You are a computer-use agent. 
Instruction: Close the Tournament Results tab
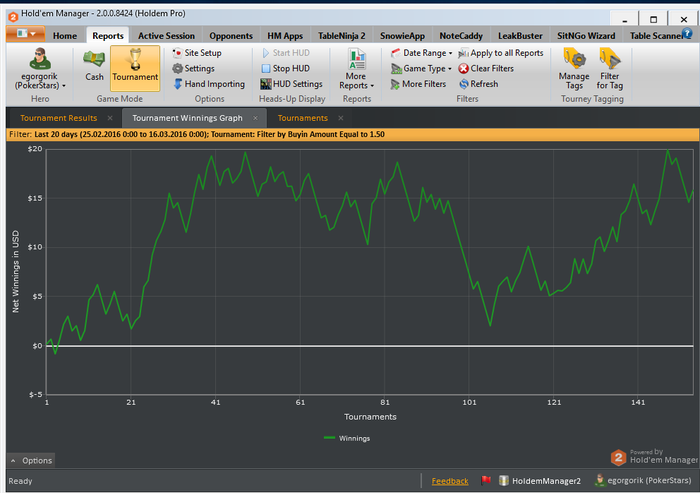pos(110,118)
